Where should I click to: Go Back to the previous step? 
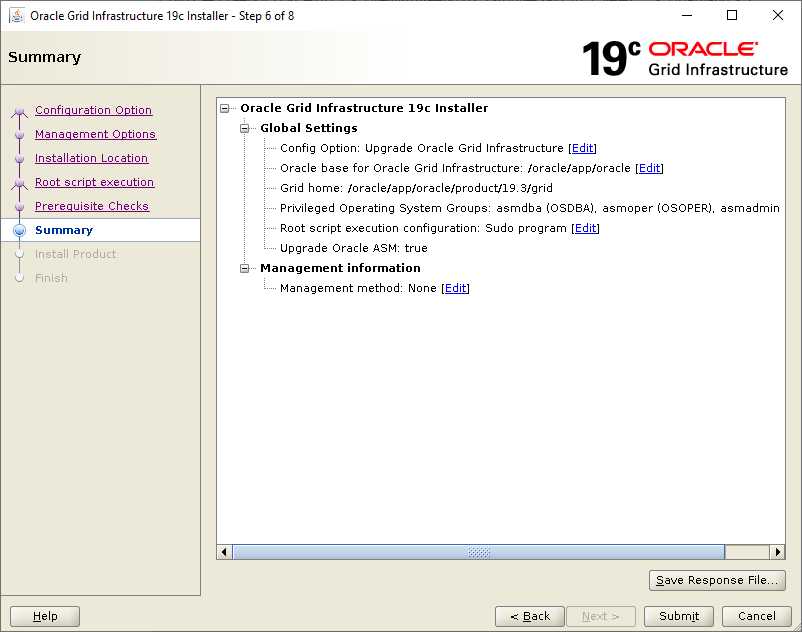coord(530,616)
